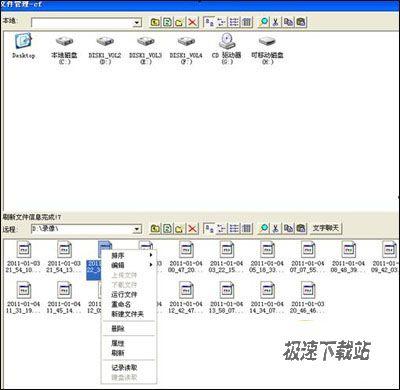400x390 pixels.
Task: Refresh the local file list via toolbar
Action: pyautogui.click(x=167, y=22)
